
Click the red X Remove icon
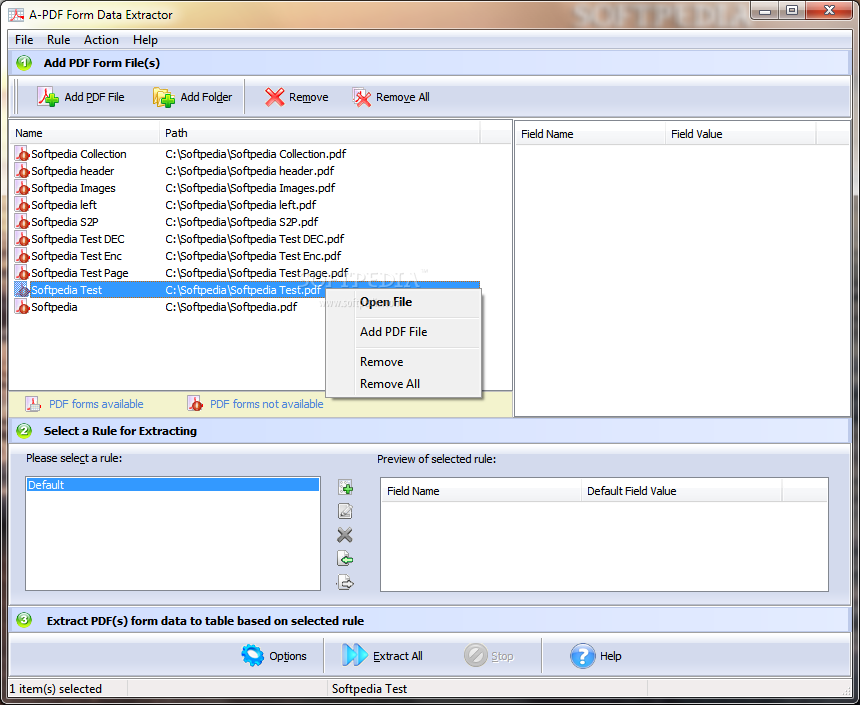pos(275,97)
